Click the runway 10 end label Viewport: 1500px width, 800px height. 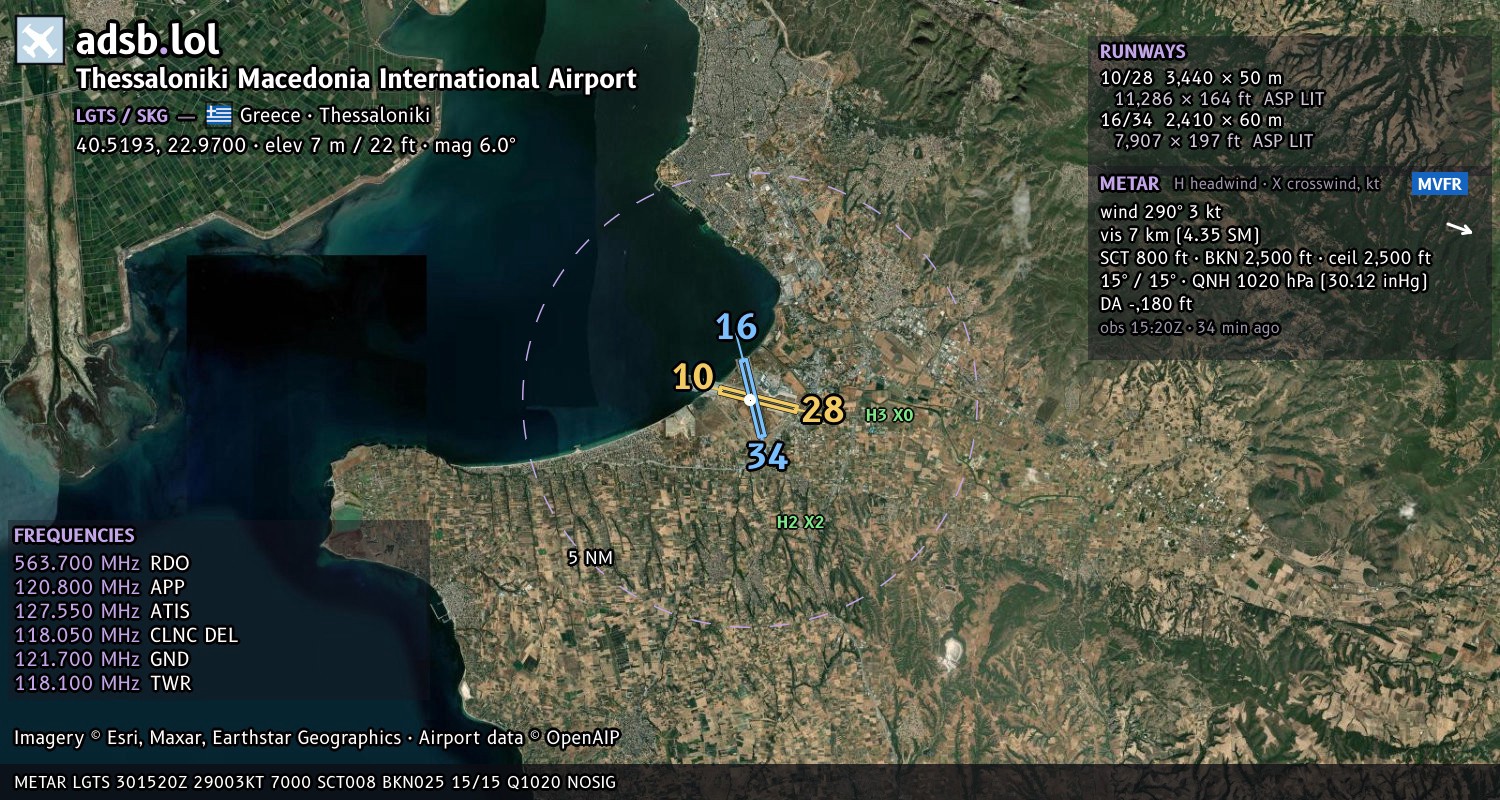tap(693, 377)
